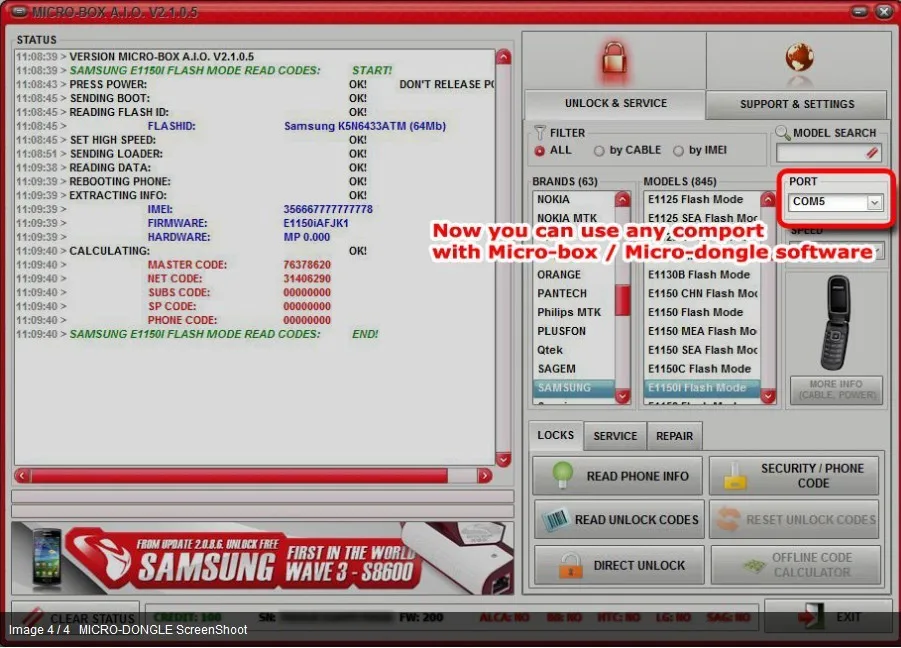Click the model search magnifier icon
This screenshot has width=901, height=648.
point(782,133)
